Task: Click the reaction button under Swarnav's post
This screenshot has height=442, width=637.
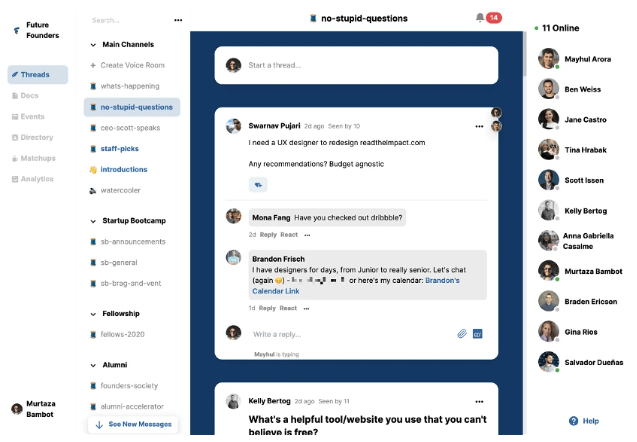Action: click(258, 184)
